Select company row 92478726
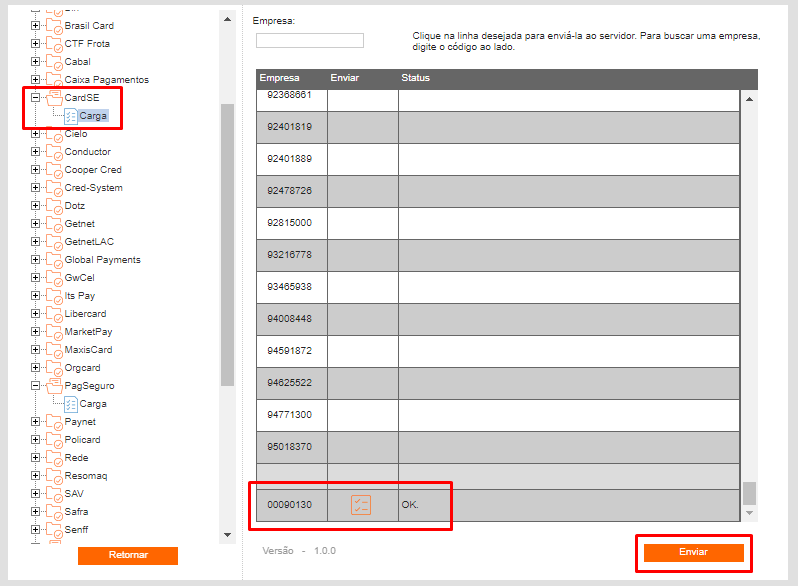 498,191
